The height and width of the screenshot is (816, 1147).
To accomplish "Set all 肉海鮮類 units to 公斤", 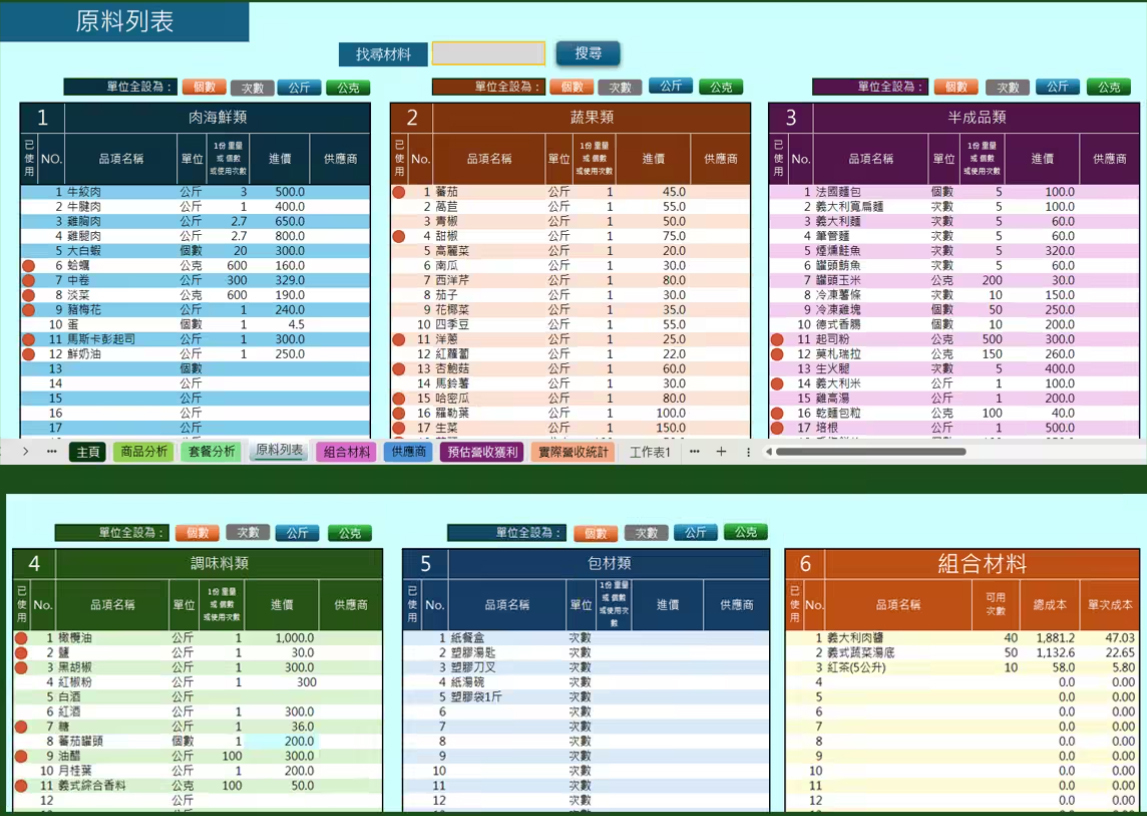I will pyautogui.click(x=299, y=88).
